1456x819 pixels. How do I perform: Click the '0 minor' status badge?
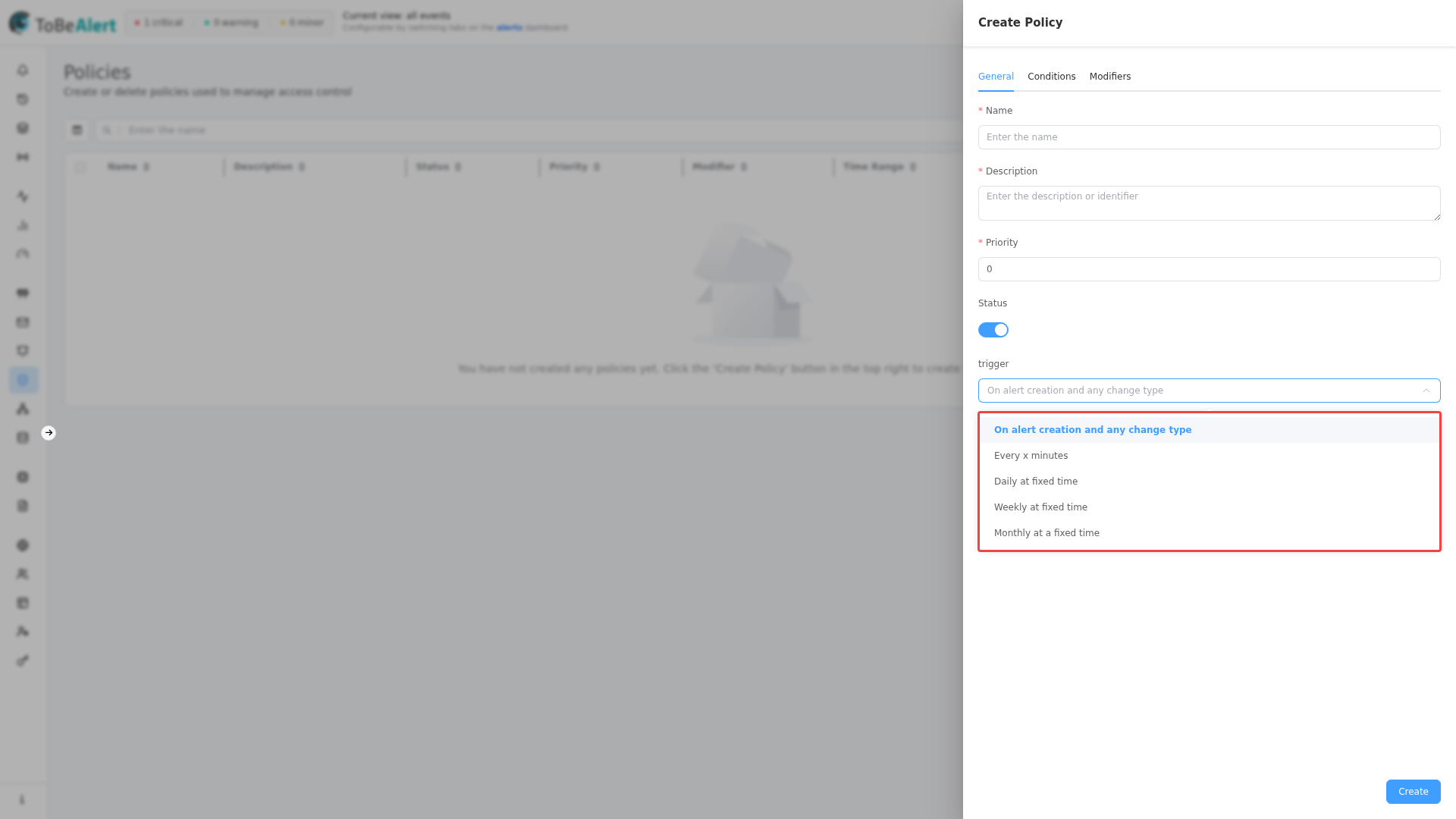tap(302, 23)
